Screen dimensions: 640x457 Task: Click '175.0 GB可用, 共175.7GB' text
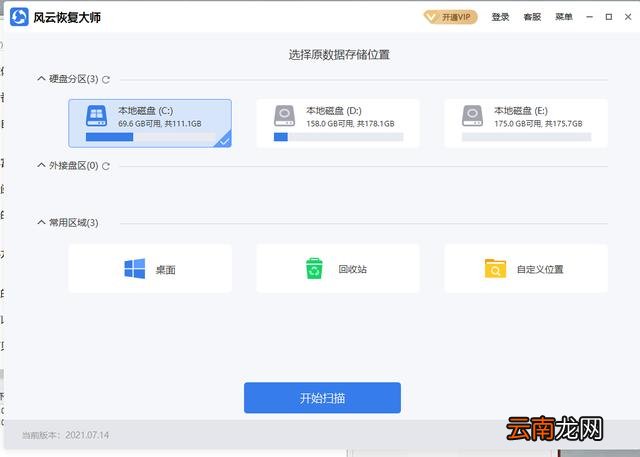click(538, 124)
